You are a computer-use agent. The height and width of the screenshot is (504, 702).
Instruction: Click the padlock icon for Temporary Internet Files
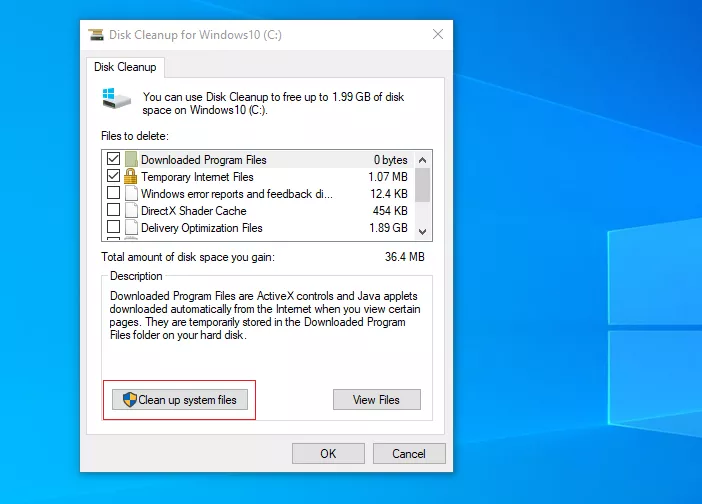[x=130, y=176]
